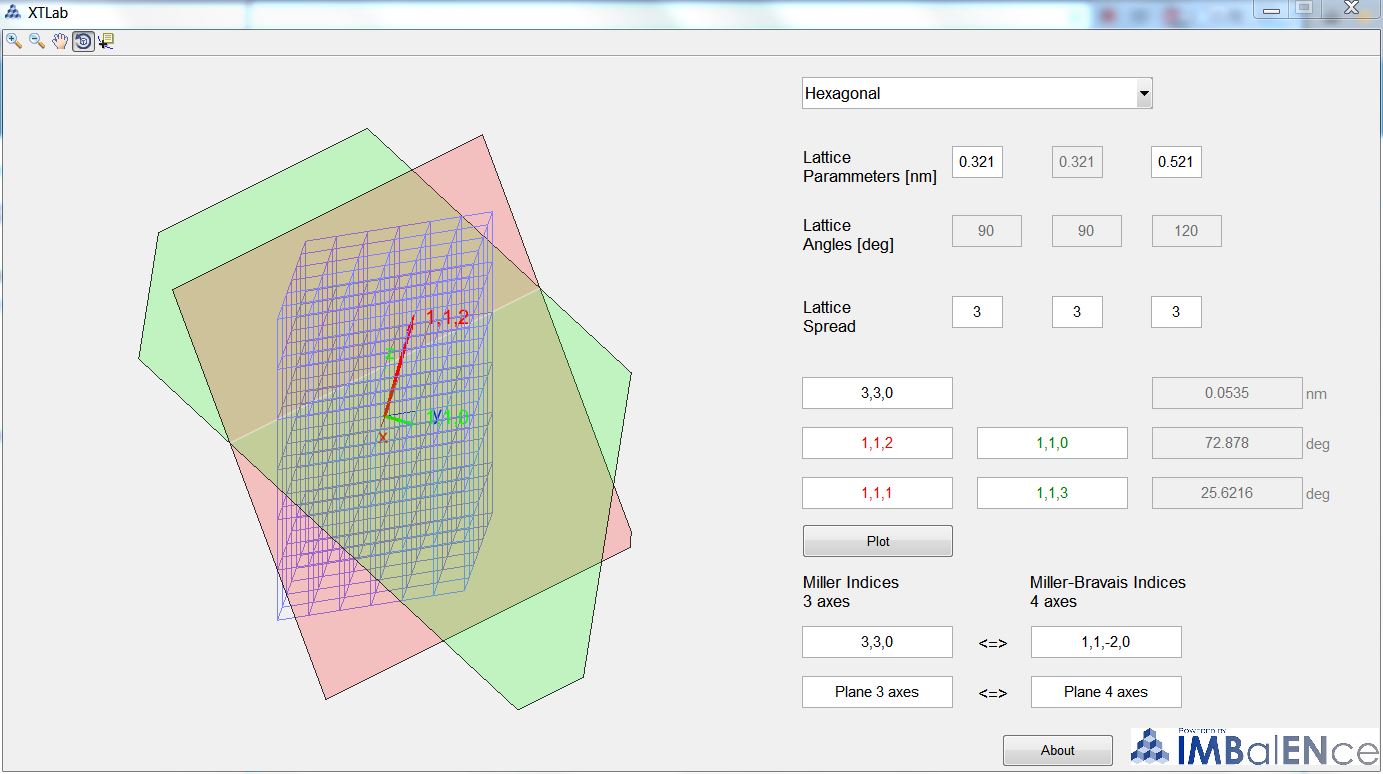The width and height of the screenshot is (1383, 774).
Task: Click the IMBalENce logo
Action: click(x=1254, y=748)
